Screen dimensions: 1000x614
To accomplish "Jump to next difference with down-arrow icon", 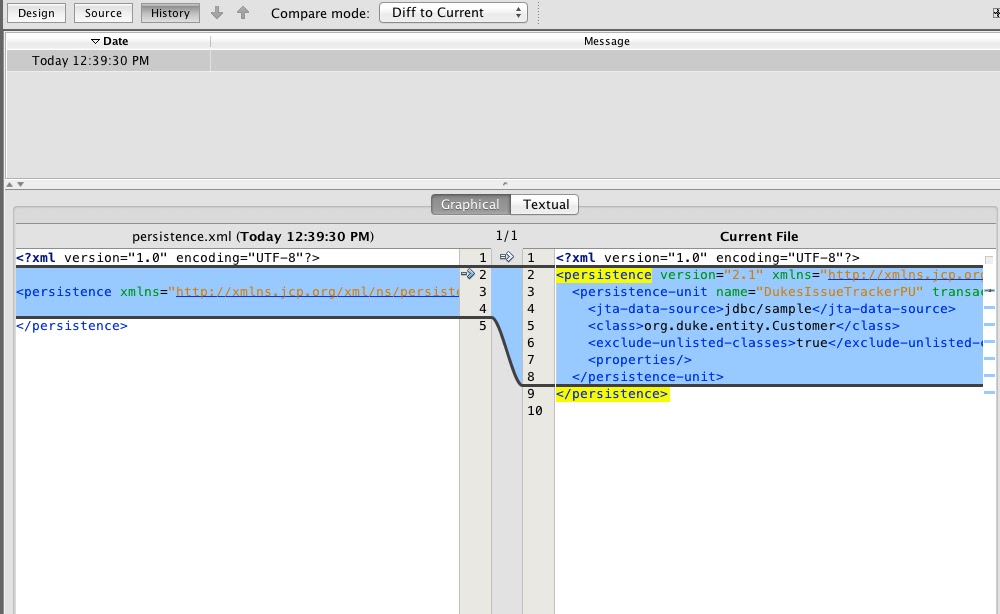I will pos(216,12).
